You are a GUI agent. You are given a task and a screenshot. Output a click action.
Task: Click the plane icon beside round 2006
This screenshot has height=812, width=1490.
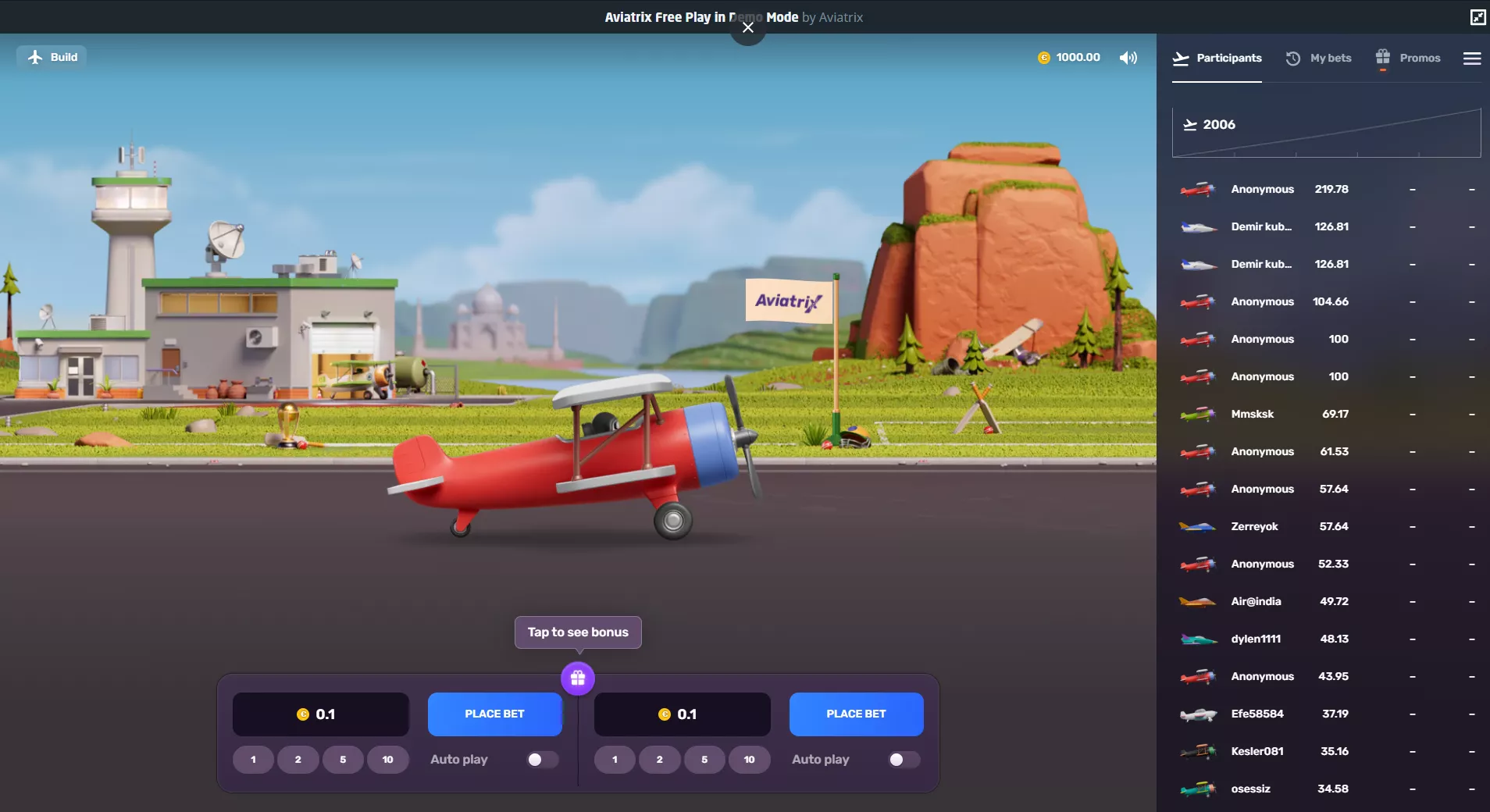[1189, 123]
